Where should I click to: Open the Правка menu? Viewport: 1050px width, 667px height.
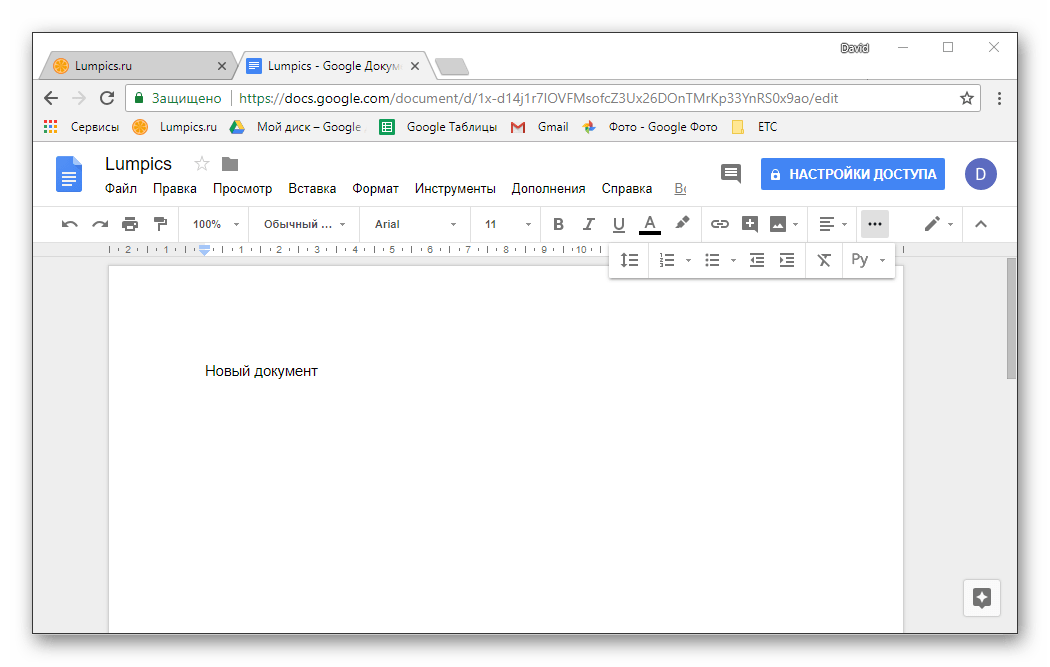tap(175, 189)
